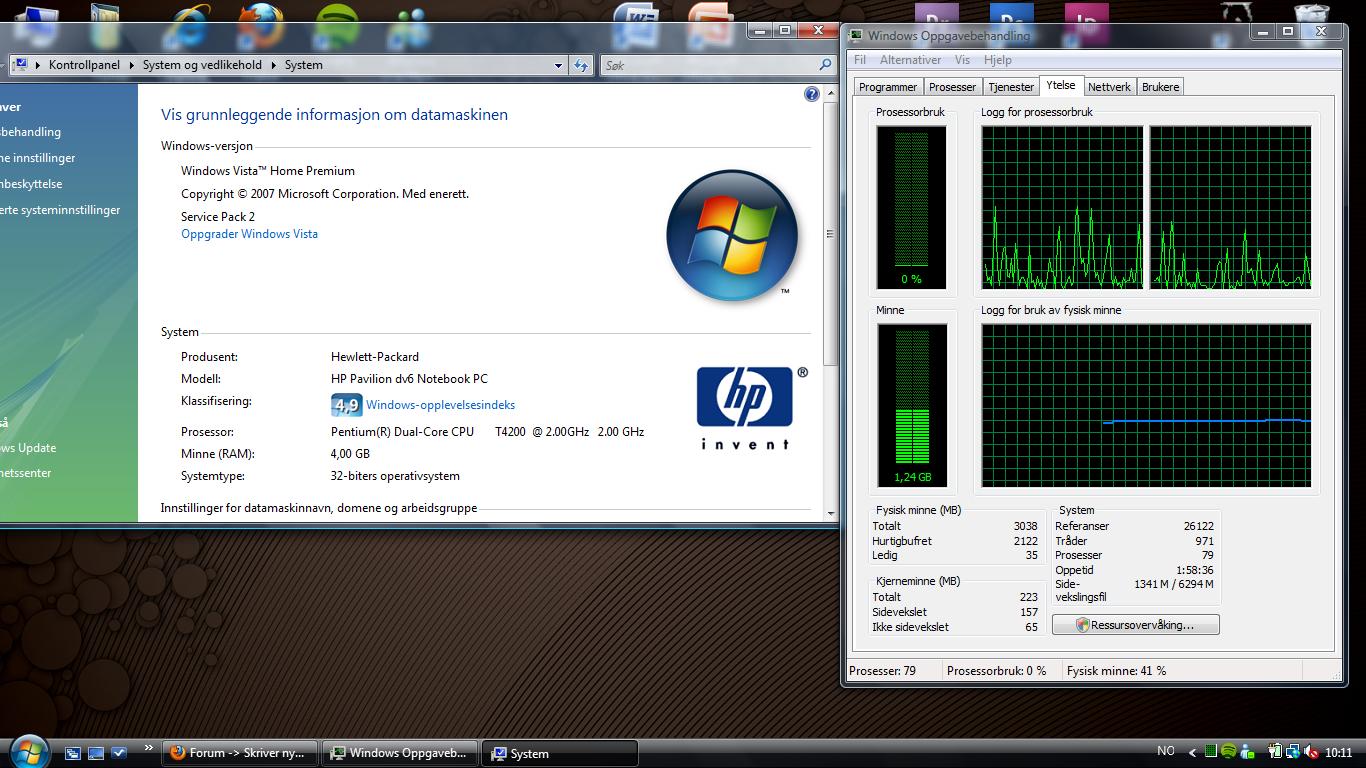Open the blue help question icon

(811, 94)
